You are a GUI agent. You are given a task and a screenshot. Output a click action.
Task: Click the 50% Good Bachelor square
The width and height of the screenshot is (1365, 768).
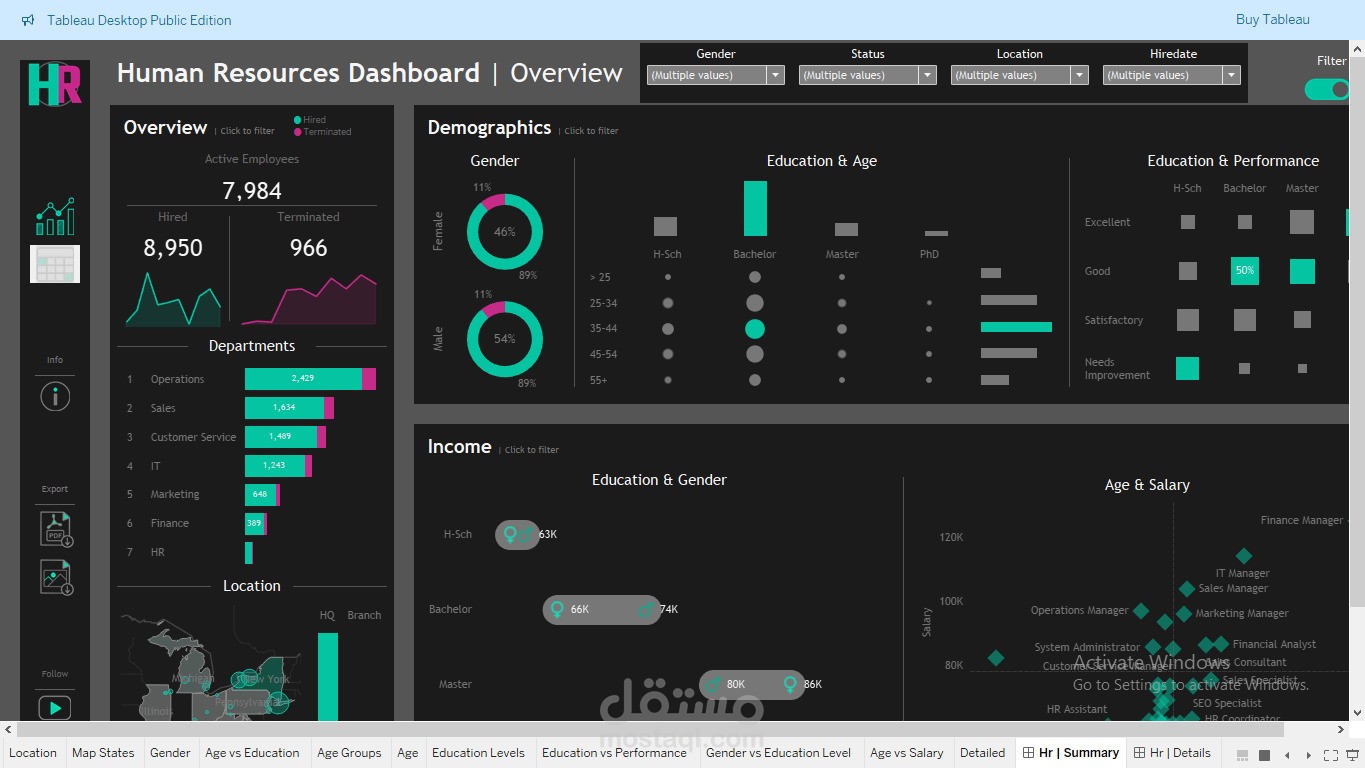(1245, 271)
